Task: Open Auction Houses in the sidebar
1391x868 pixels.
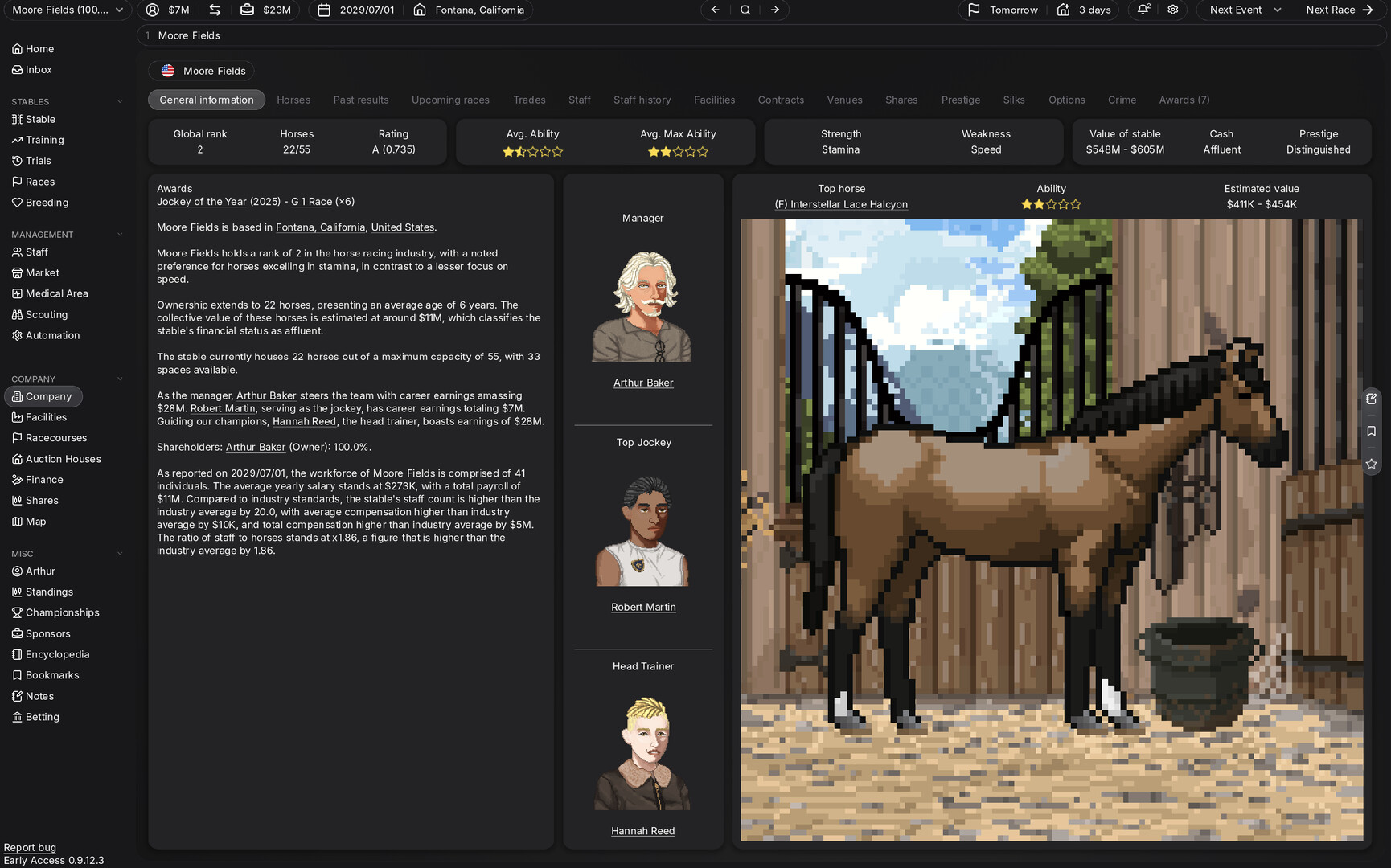Action: click(56, 459)
